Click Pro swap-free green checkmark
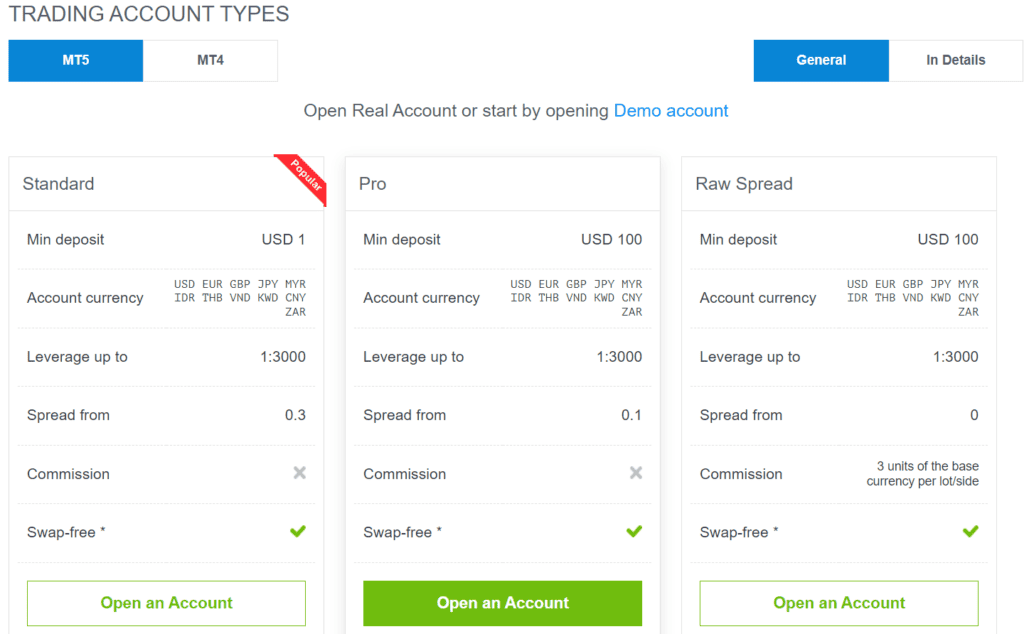Viewport: 1024px width, 634px height. tap(634, 531)
